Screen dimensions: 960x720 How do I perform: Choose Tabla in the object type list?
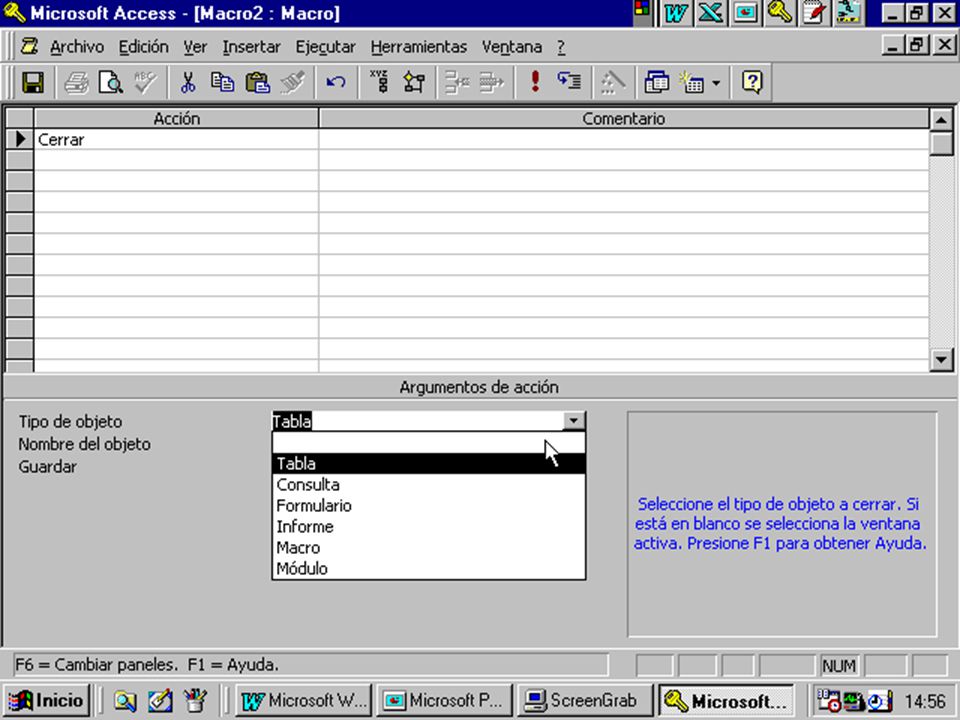(429, 463)
